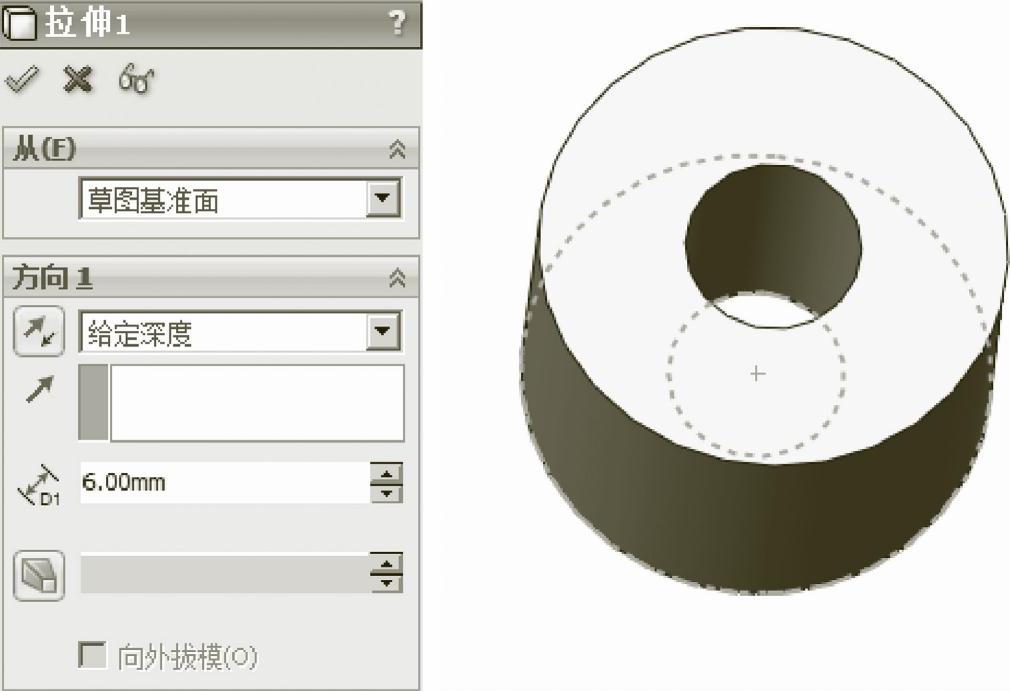Click the reverse direction arrows button

(39, 331)
